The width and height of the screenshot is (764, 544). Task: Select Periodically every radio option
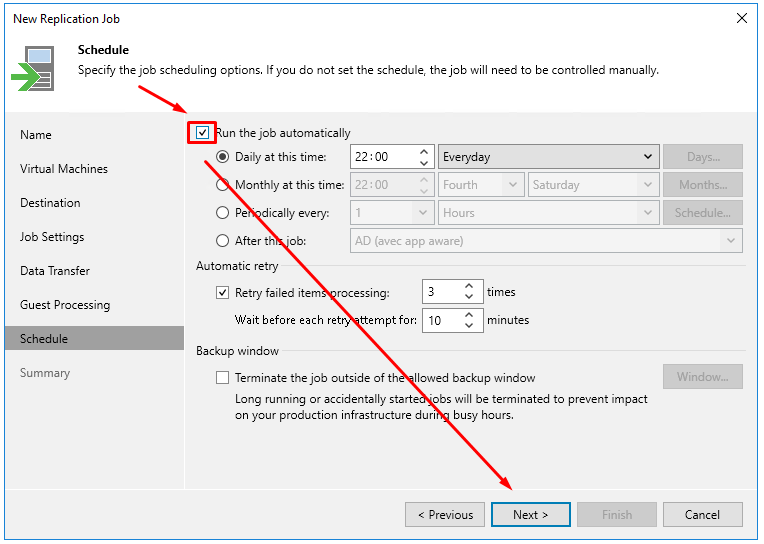pyautogui.click(x=222, y=213)
